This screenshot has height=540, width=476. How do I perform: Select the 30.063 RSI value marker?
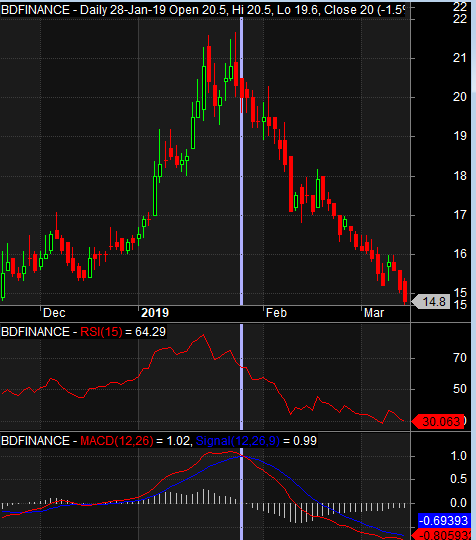tap(438, 422)
